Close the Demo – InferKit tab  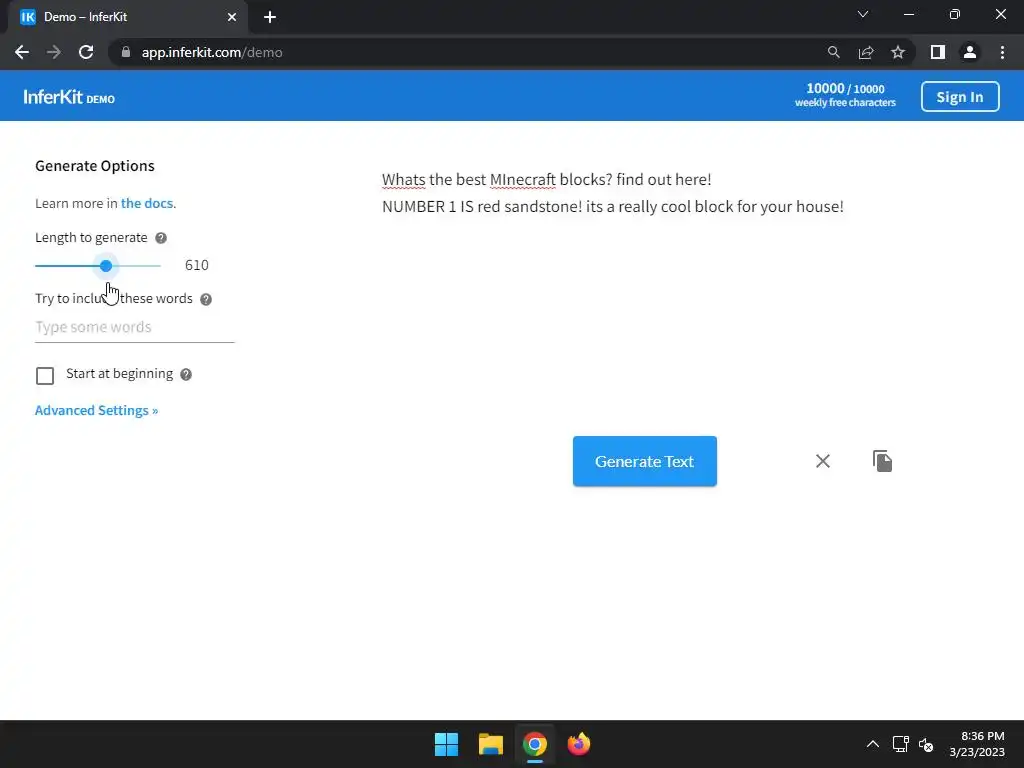(x=232, y=17)
